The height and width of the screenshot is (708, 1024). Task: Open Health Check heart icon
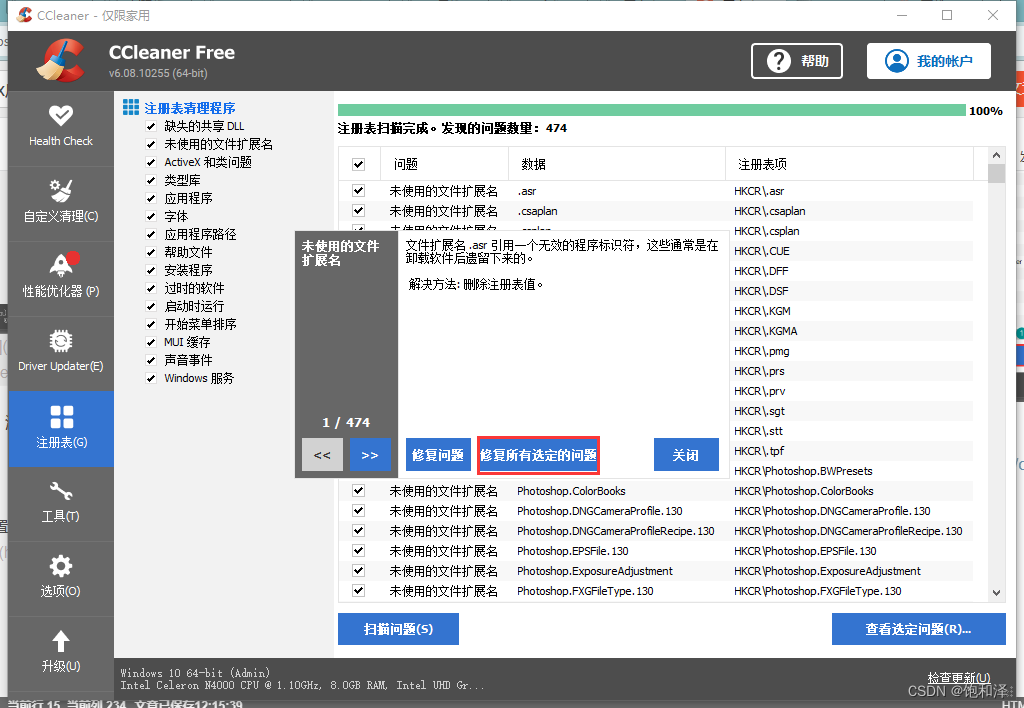[61, 116]
